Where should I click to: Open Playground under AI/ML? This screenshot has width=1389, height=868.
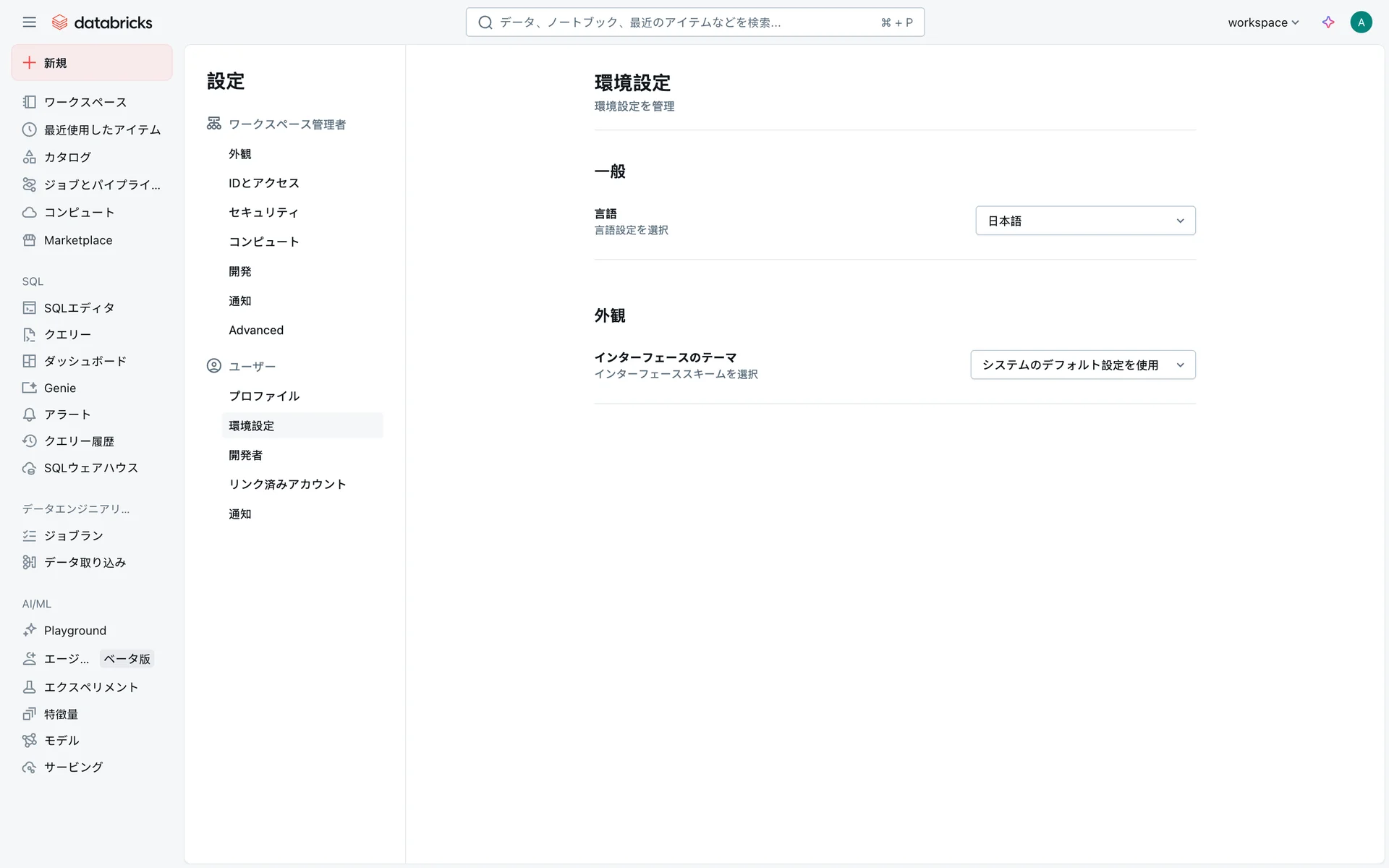(75, 631)
